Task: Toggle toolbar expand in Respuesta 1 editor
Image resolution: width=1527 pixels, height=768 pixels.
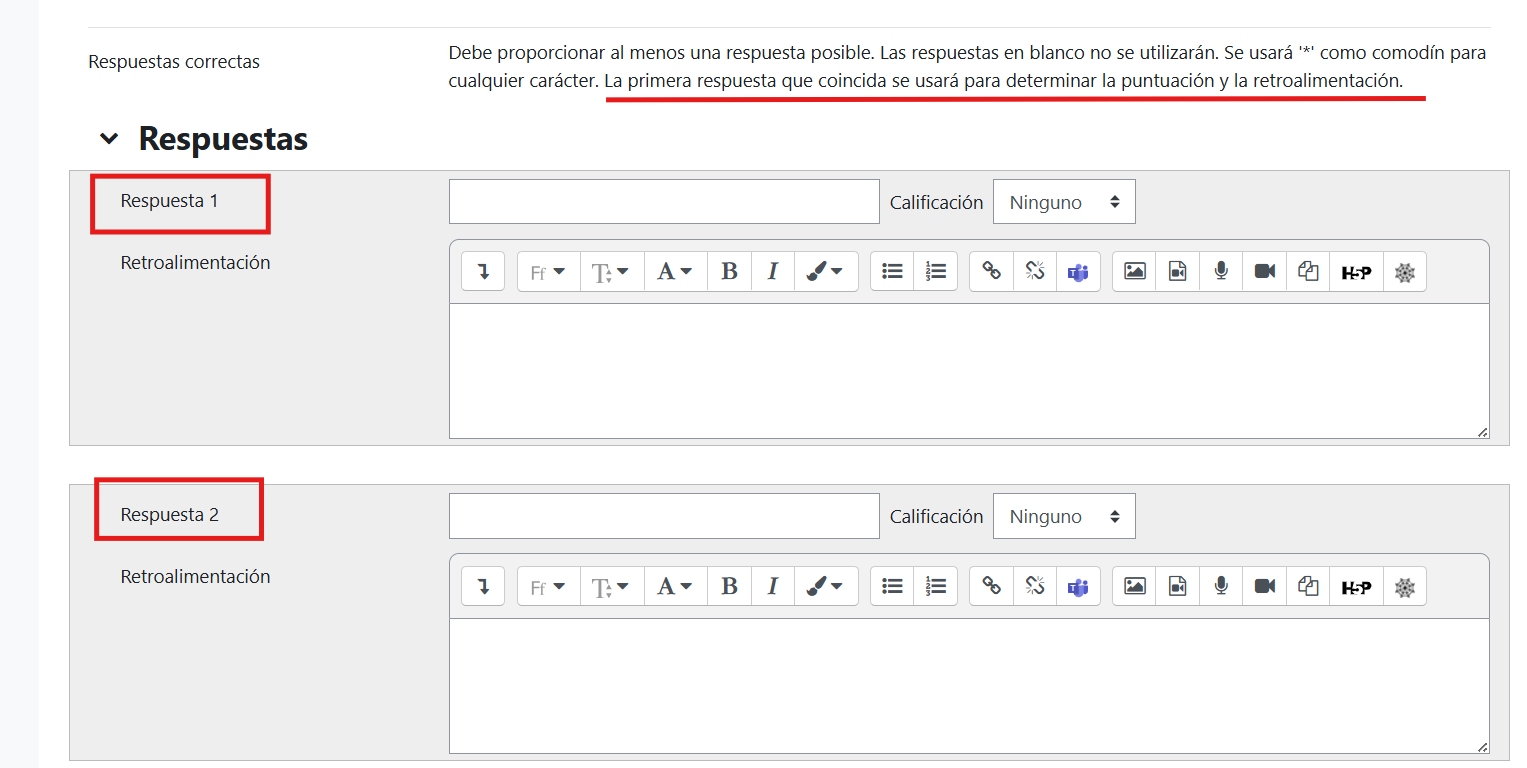Action: 483,272
